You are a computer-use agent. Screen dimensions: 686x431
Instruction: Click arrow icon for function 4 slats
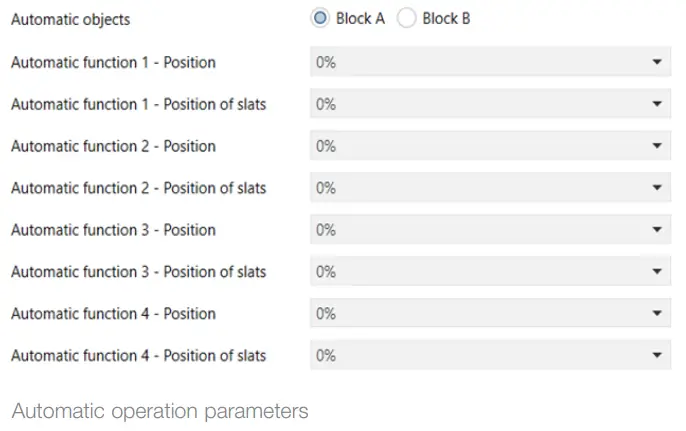pos(657,355)
